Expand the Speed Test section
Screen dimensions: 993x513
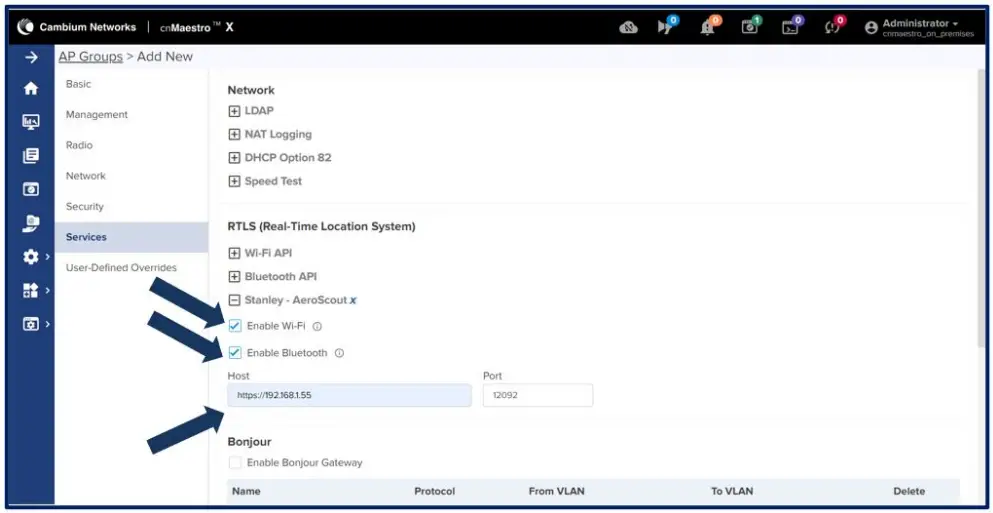[x=234, y=181]
